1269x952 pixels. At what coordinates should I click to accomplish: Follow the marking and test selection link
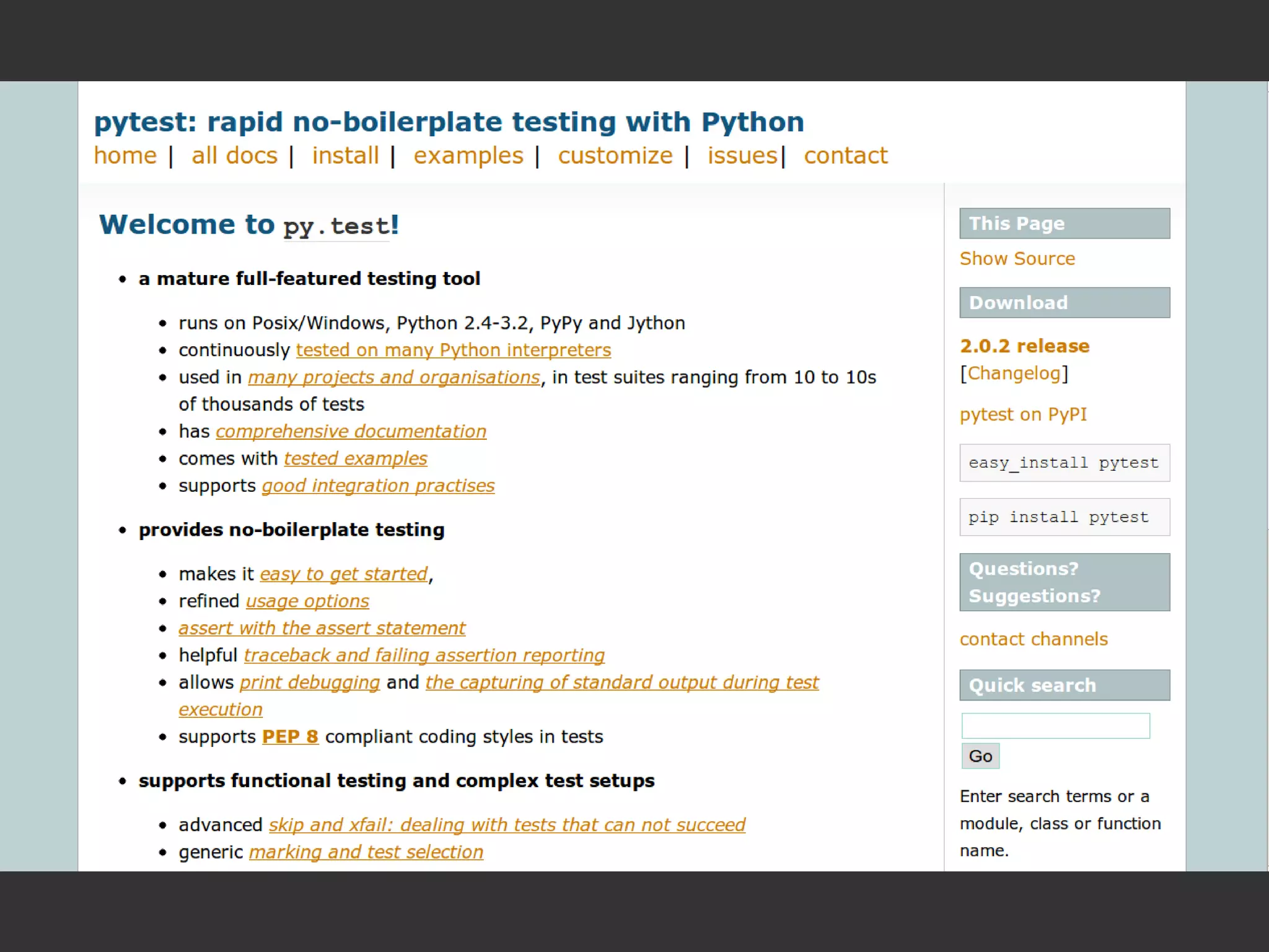point(366,852)
